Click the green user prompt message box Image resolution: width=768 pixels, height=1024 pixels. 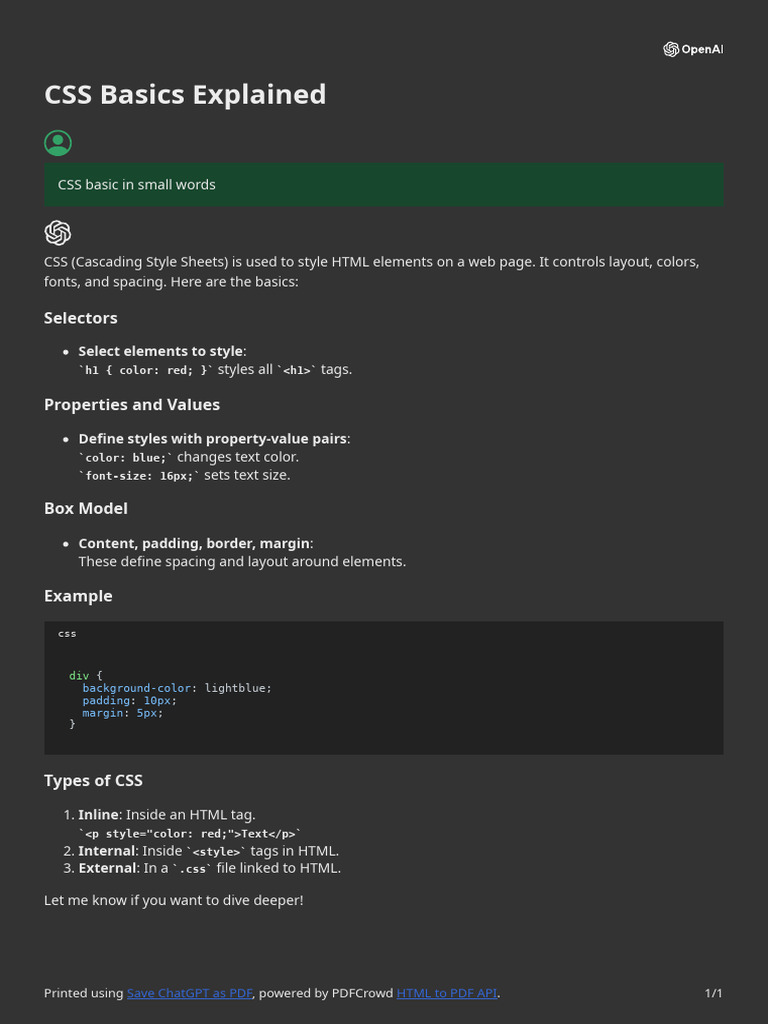pyautogui.click(x=383, y=185)
